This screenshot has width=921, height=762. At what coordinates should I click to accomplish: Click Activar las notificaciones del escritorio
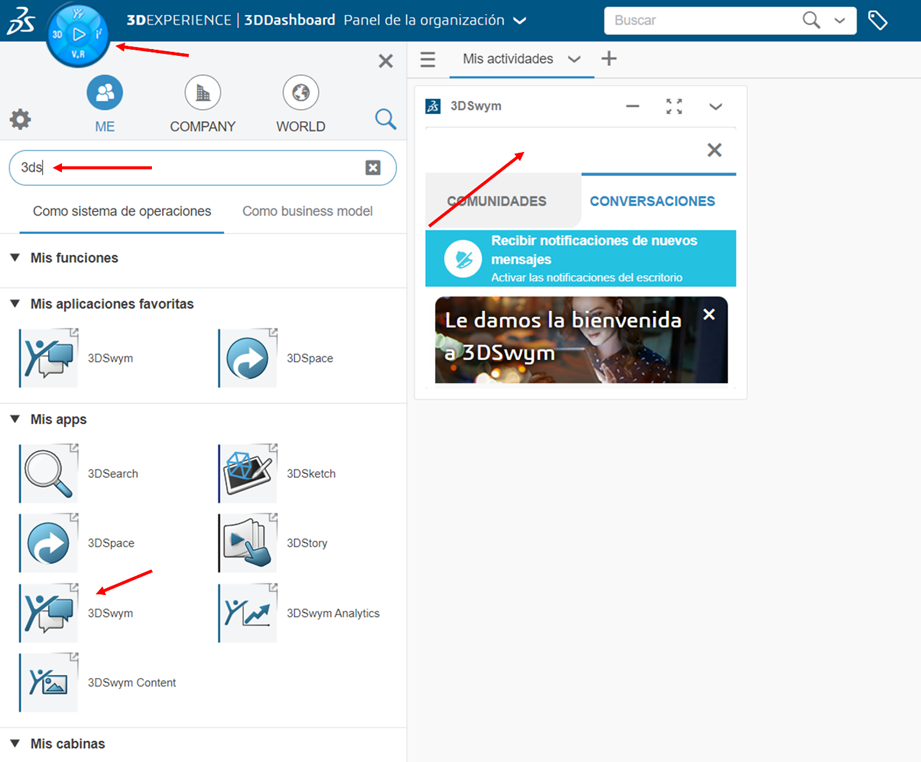587,277
